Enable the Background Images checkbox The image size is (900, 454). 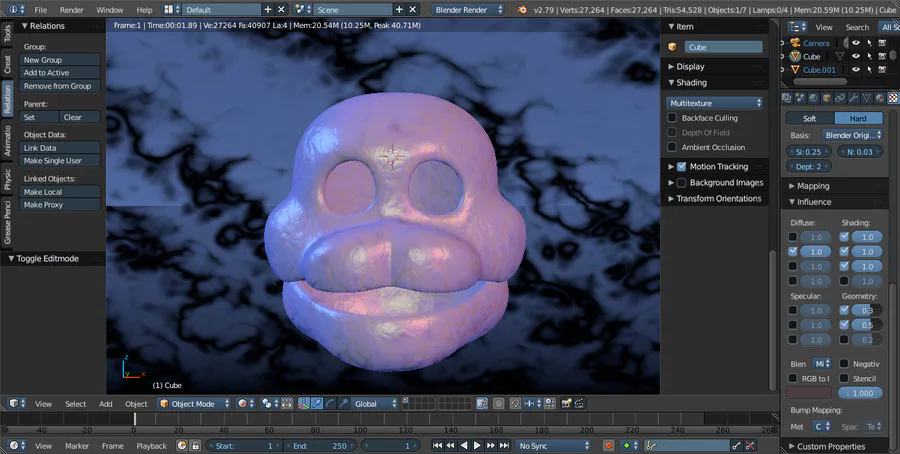tap(681, 183)
